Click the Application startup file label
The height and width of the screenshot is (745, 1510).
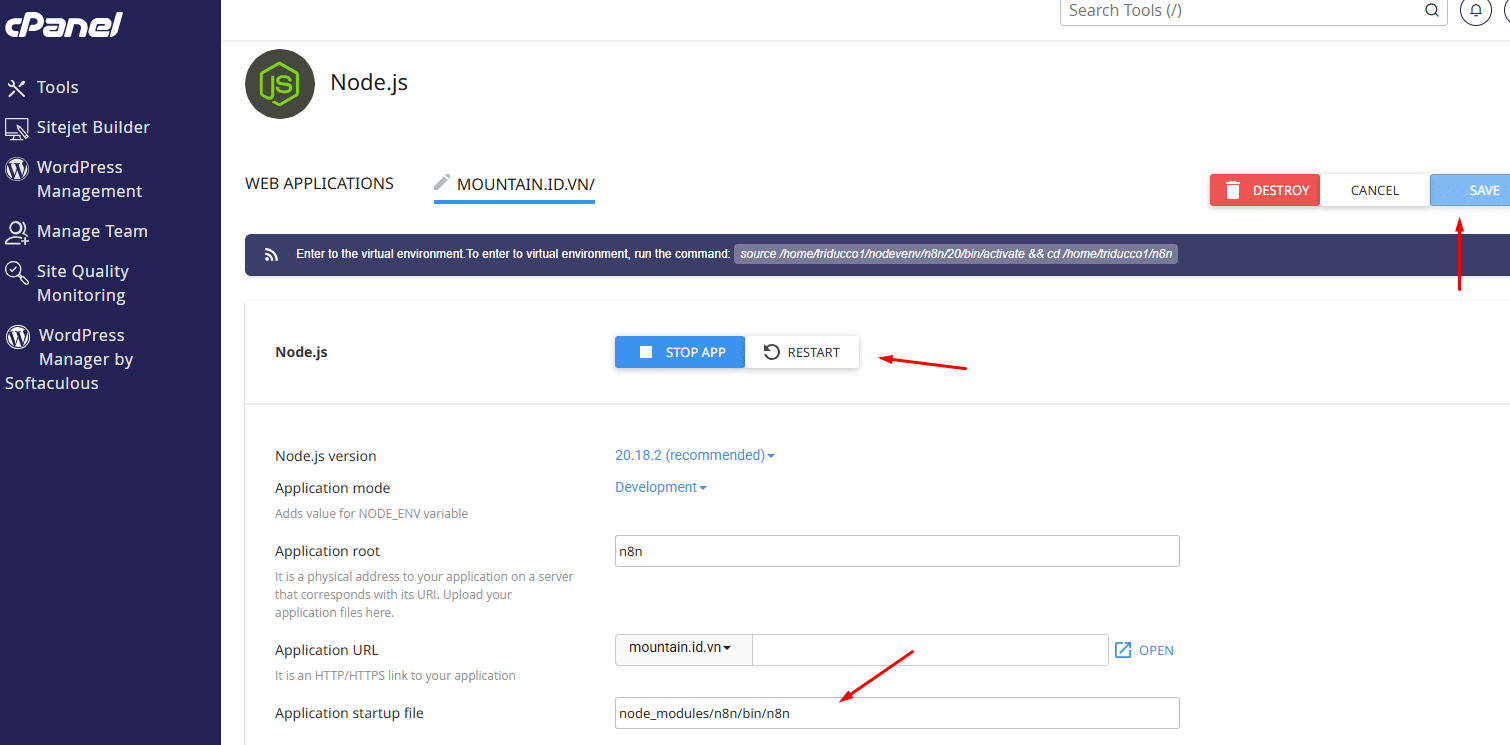coord(349,713)
